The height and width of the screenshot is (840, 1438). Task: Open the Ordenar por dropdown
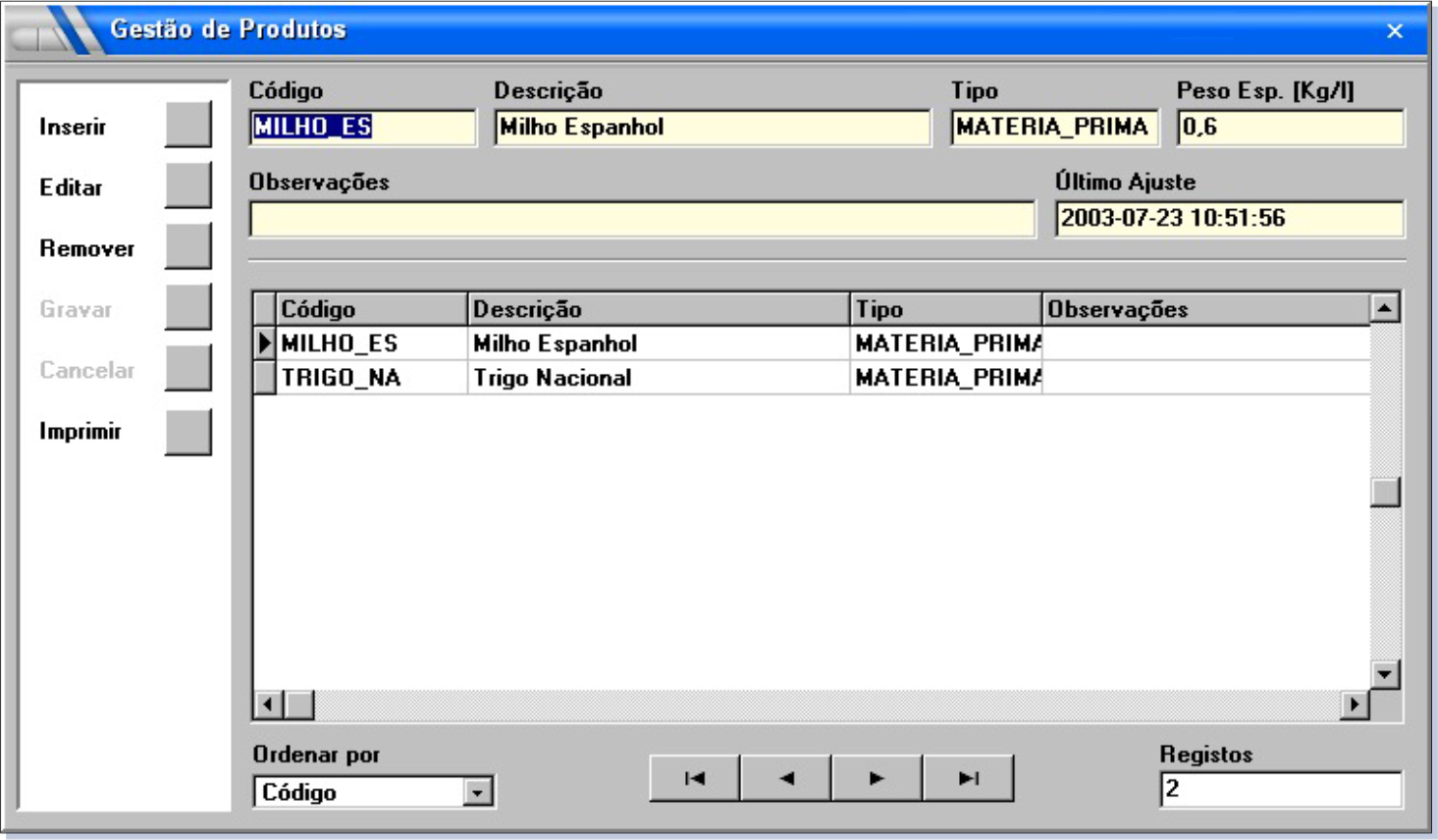coord(477,792)
